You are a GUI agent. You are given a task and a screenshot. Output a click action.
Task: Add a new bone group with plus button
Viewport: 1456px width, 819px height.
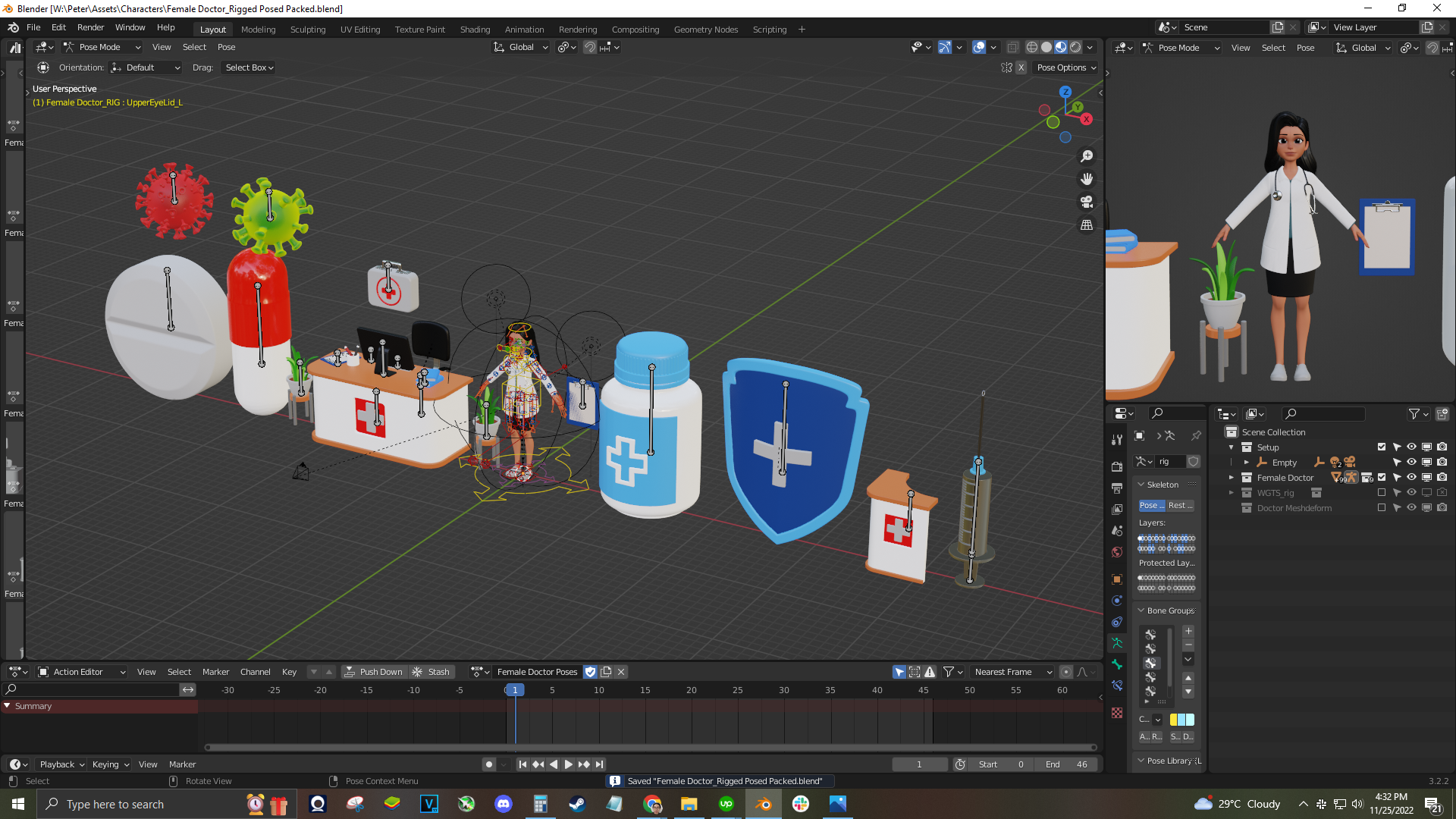(1188, 631)
